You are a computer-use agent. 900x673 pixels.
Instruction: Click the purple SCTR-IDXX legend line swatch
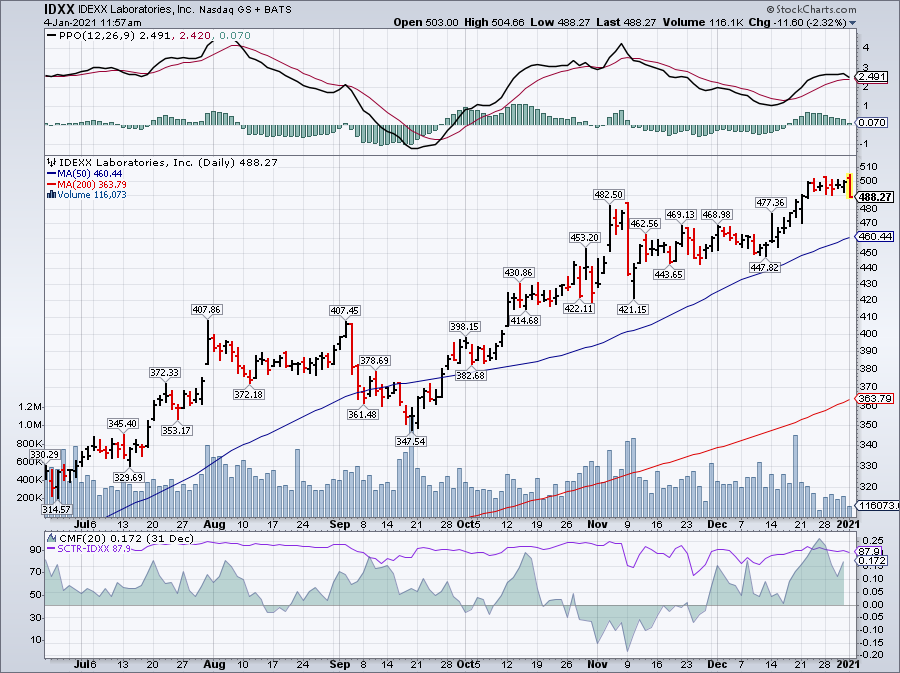[51, 549]
